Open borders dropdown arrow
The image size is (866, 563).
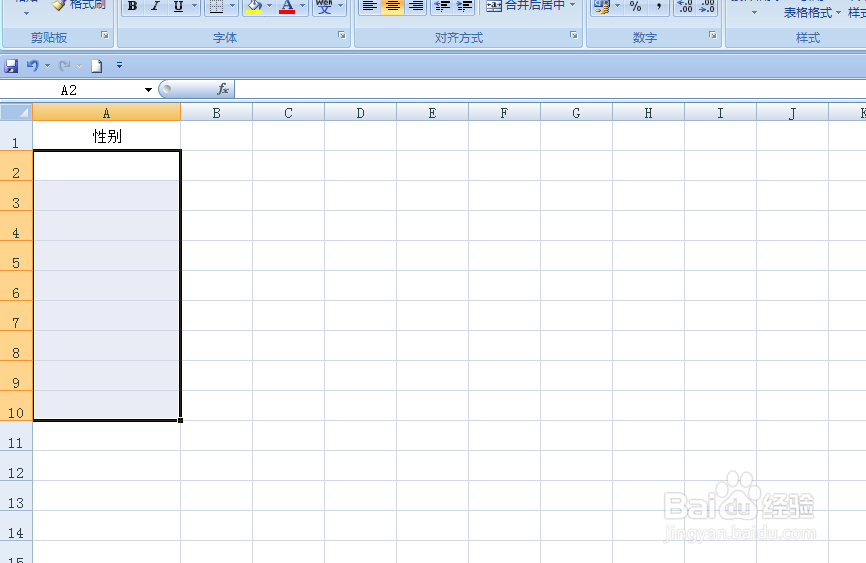pyautogui.click(x=233, y=7)
